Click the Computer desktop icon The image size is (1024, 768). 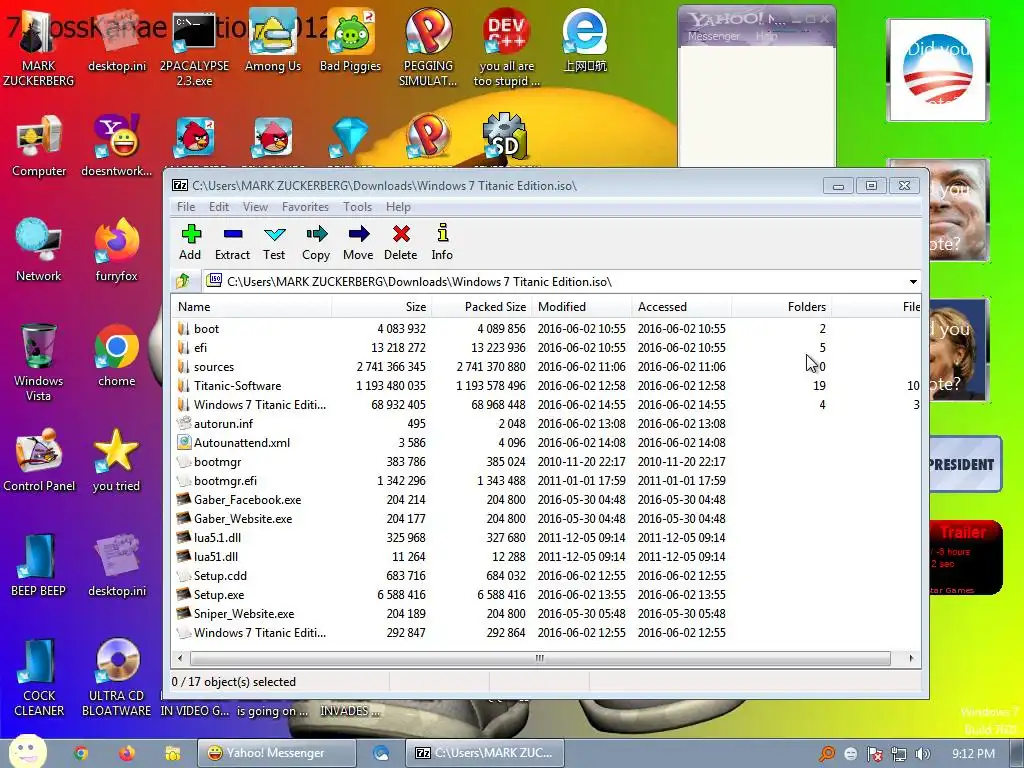(x=39, y=146)
